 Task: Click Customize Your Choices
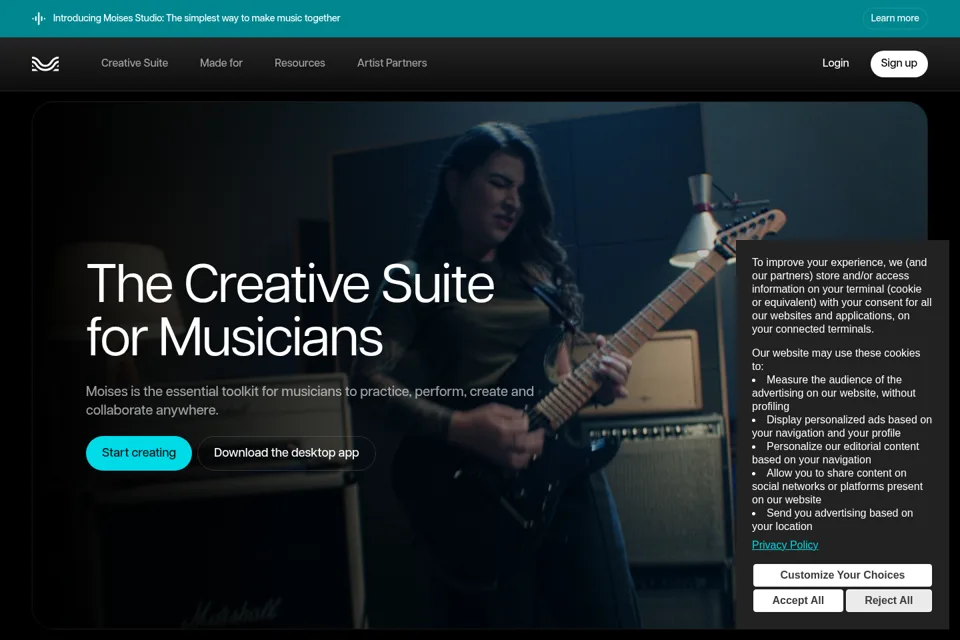pyautogui.click(x=842, y=575)
